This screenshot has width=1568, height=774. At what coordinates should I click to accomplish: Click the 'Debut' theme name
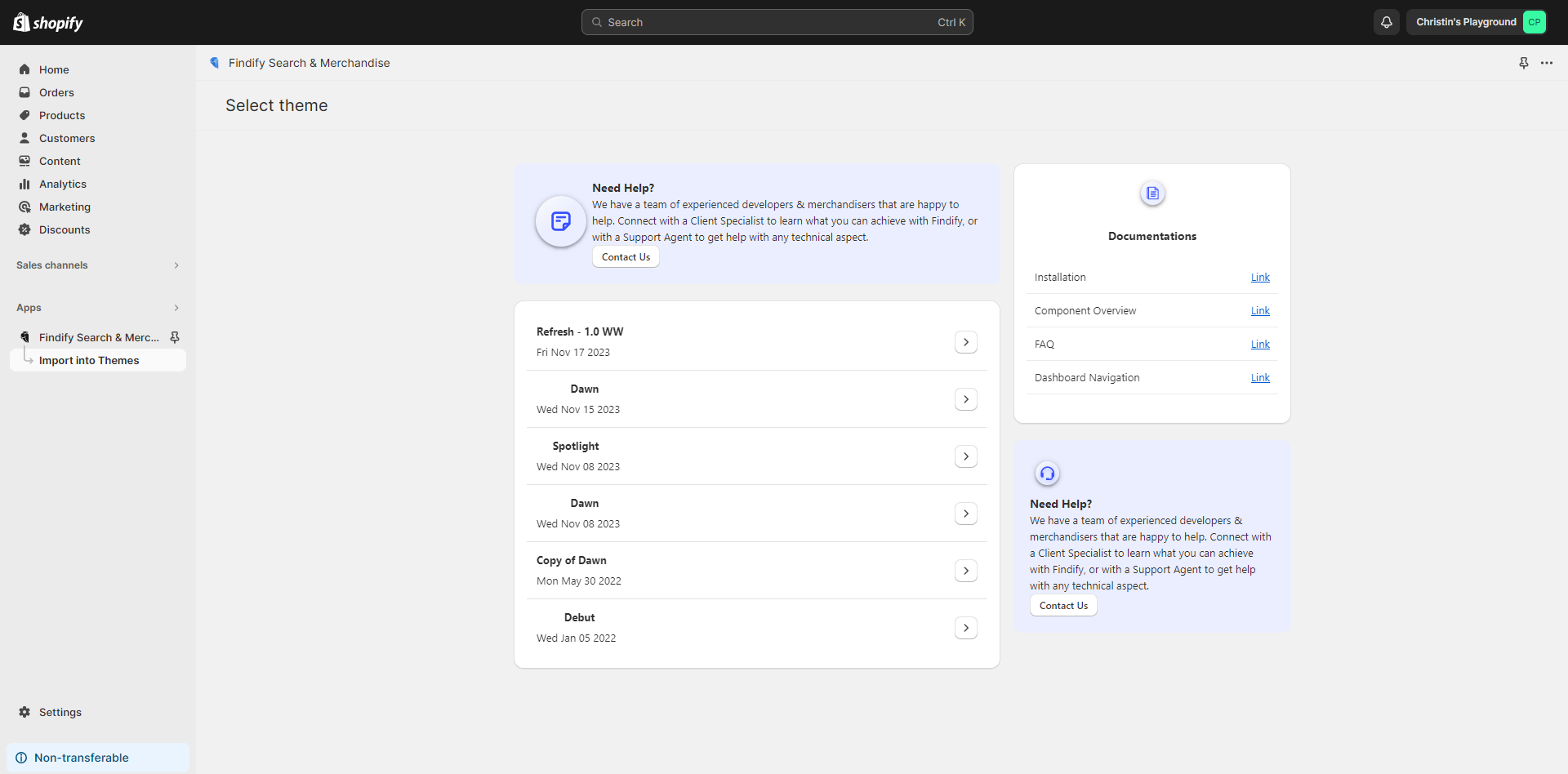580,617
